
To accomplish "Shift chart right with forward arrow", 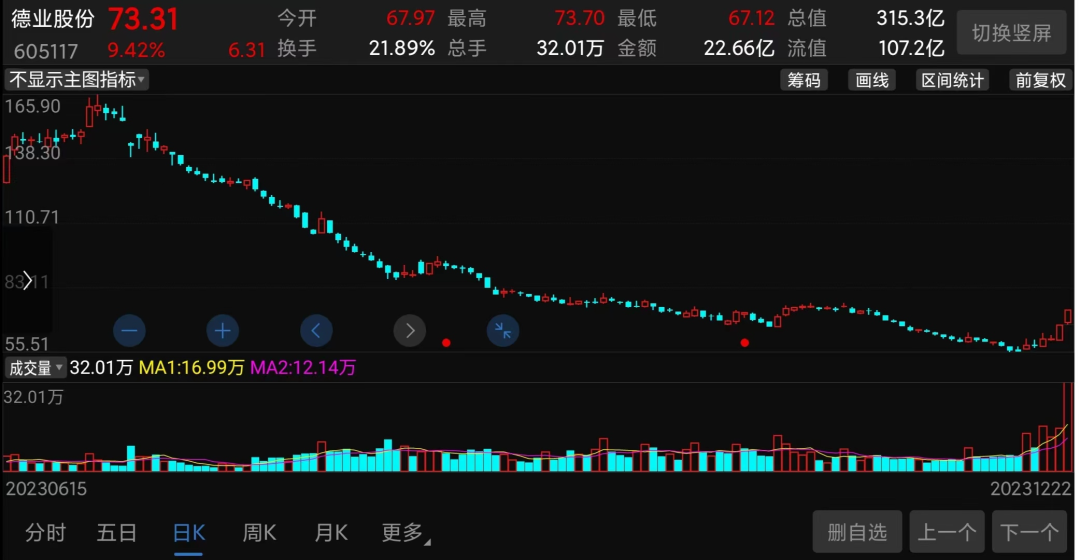I will [410, 331].
